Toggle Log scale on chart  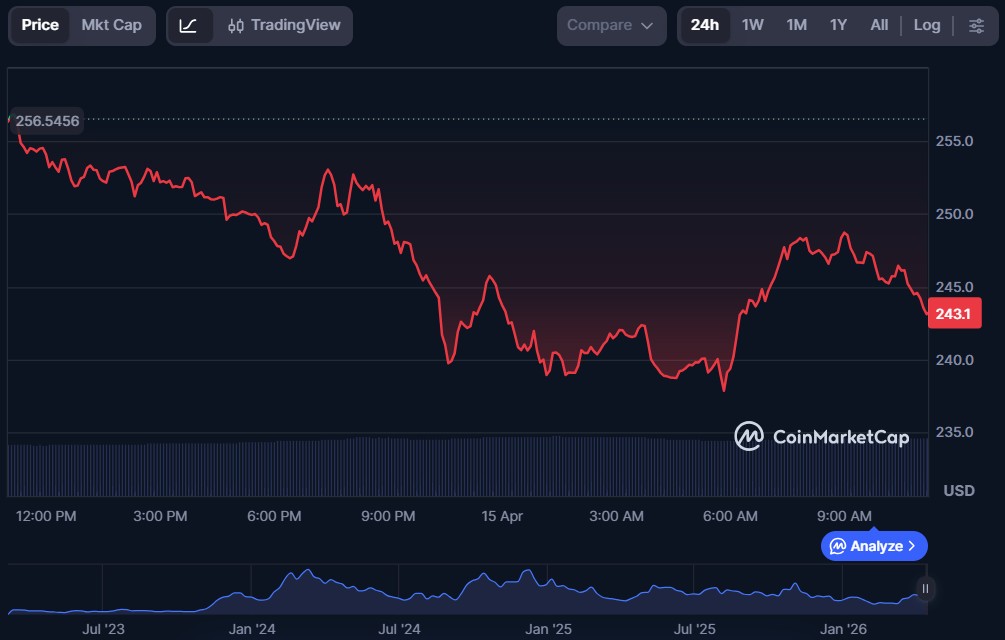(x=927, y=25)
